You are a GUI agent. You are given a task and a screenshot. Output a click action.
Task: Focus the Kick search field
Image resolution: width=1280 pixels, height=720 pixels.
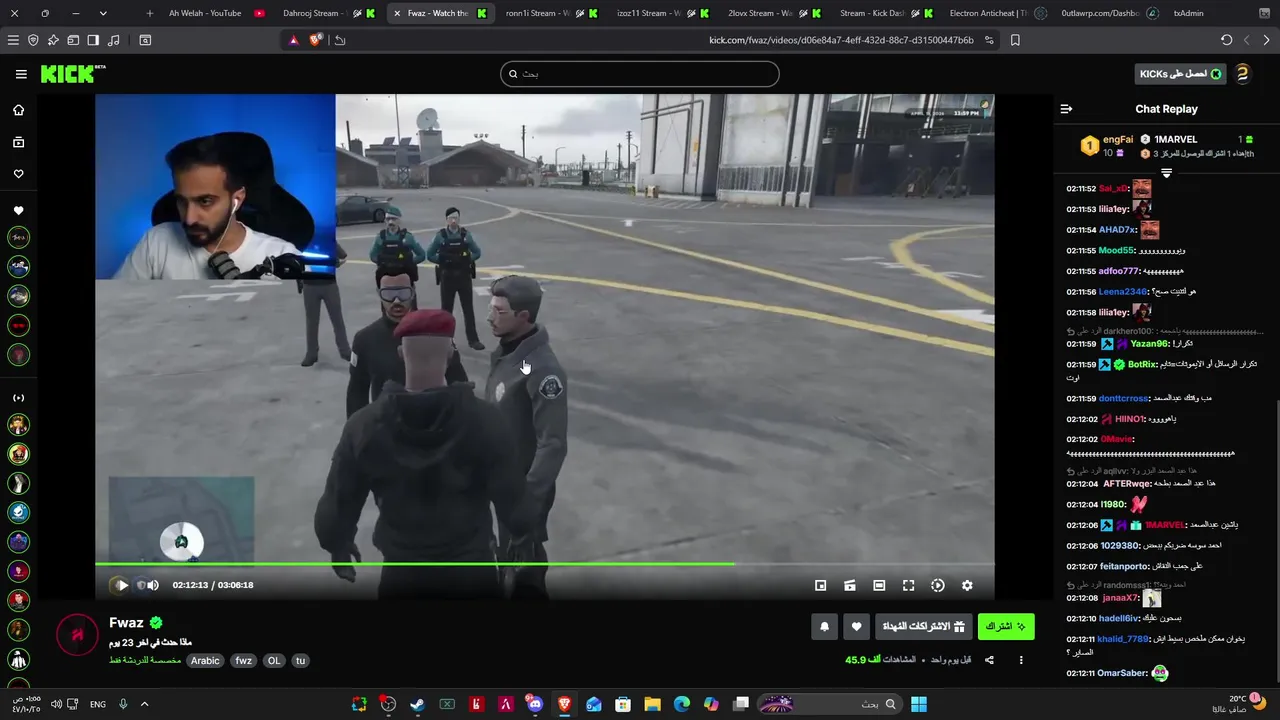[x=639, y=74]
